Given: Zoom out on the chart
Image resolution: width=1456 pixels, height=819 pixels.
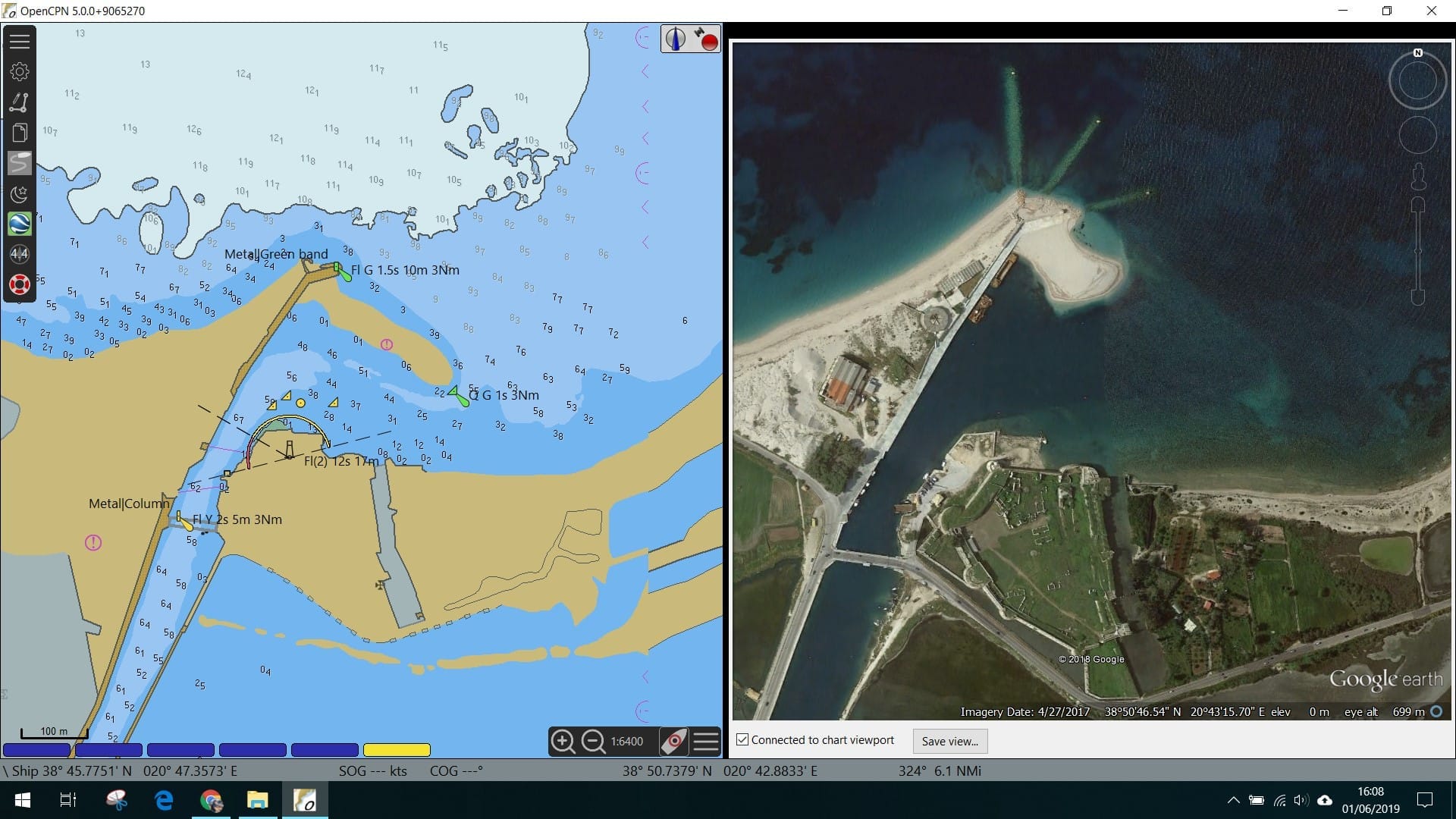Looking at the screenshot, I should pyautogui.click(x=593, y=741).
